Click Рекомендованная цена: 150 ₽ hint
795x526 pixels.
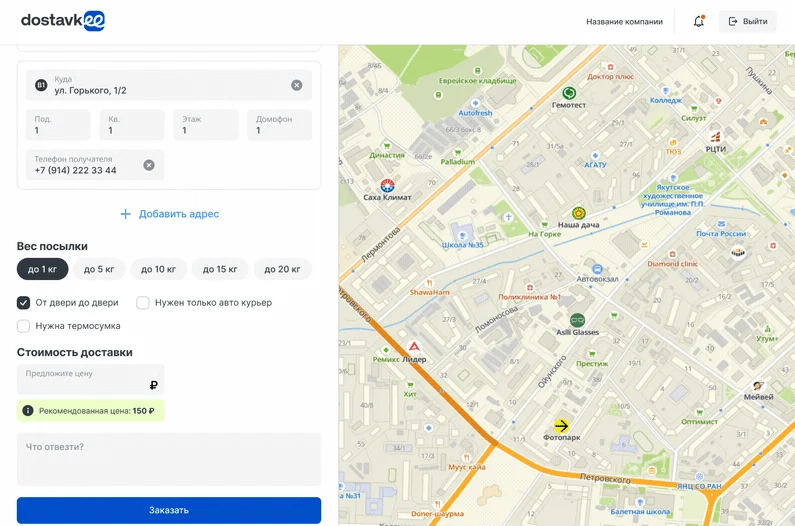point(91,411)
